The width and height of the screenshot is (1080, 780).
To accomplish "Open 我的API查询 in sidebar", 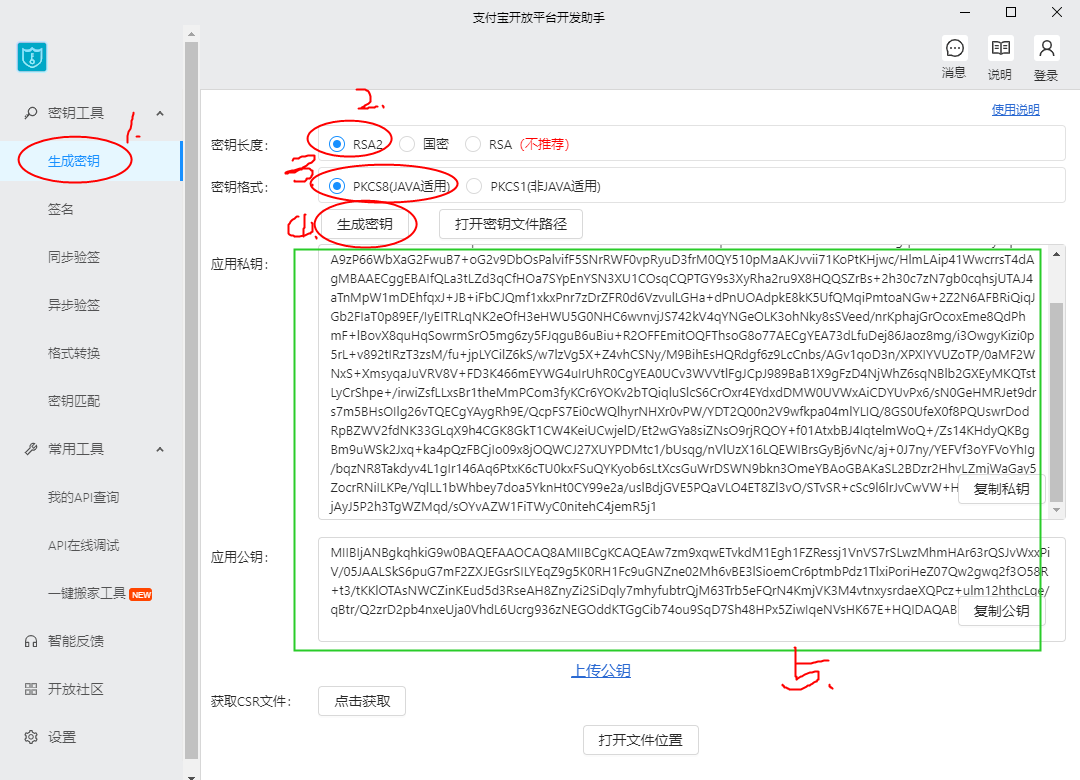I will pos(83,497).
